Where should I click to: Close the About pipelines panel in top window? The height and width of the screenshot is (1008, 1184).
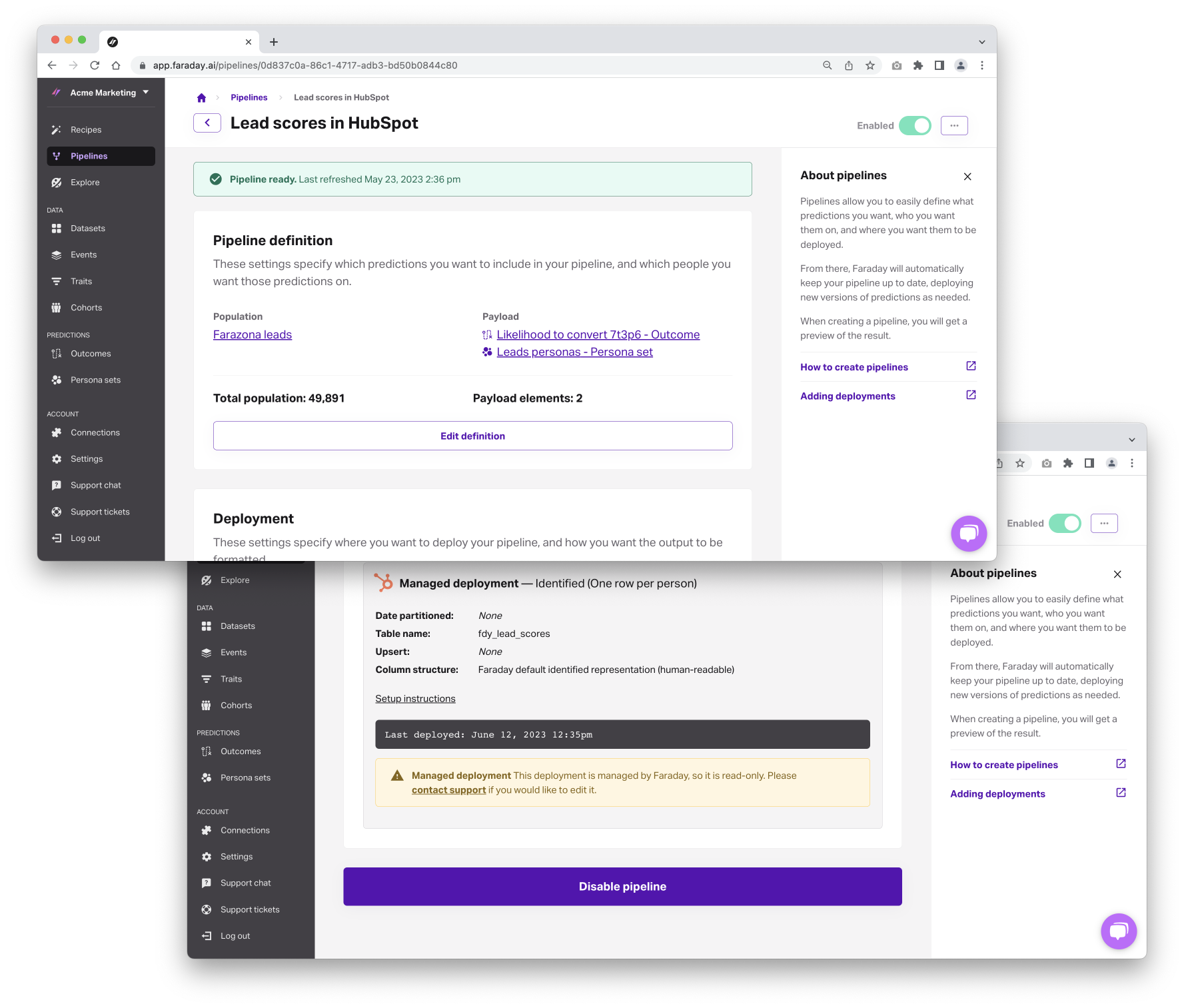(x=967, y=177)
